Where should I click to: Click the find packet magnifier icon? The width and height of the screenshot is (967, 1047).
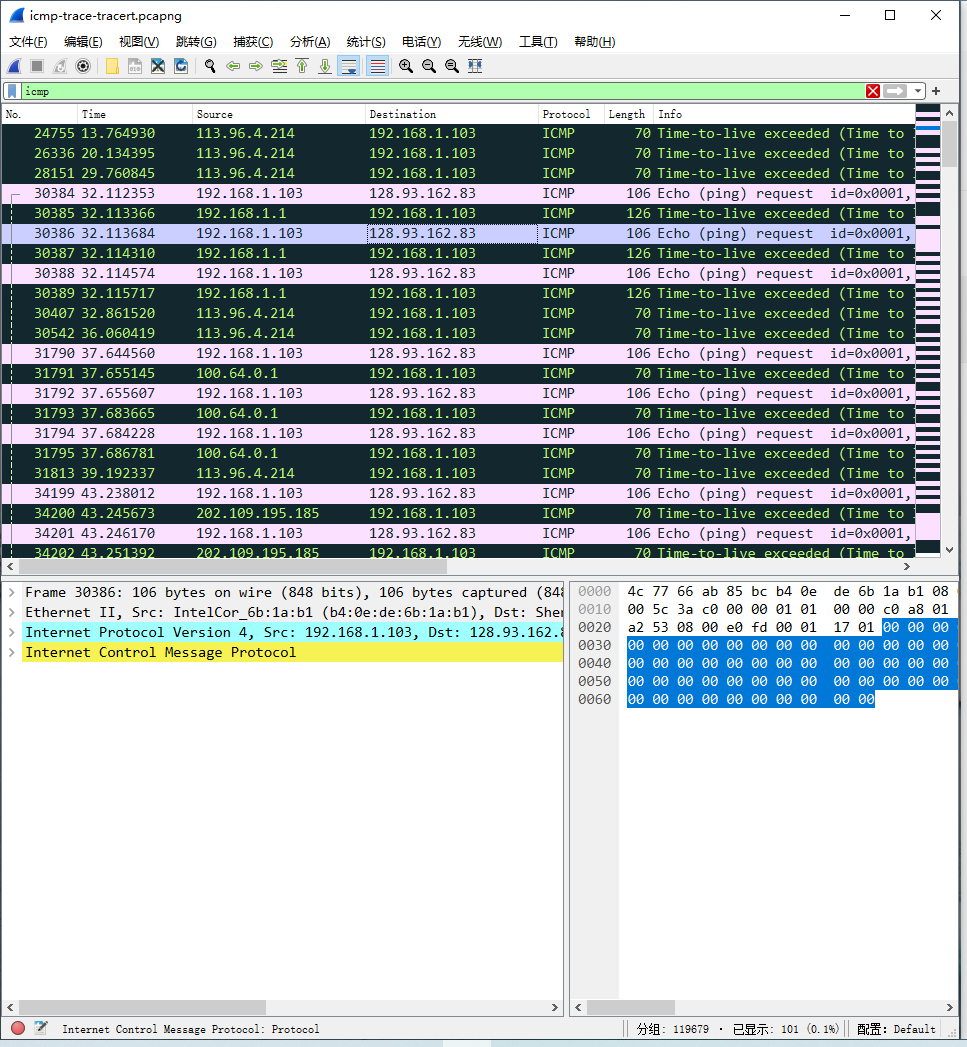click(x=210, y=66)
